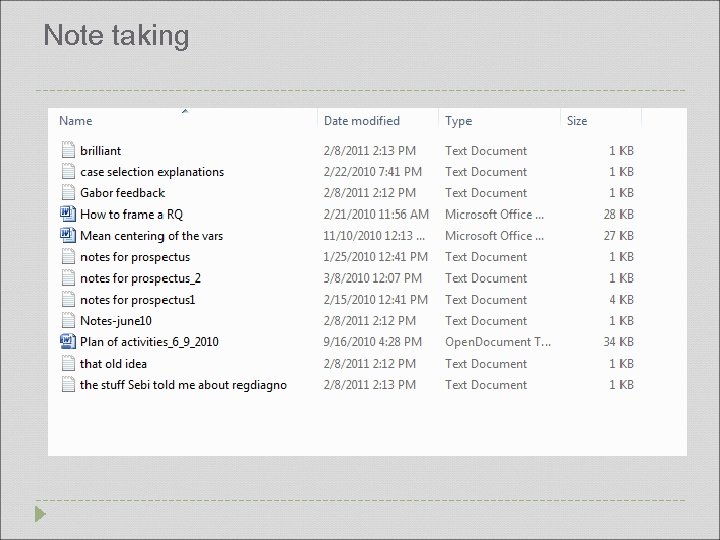Click the text file icon for brilliant

click(x=68, y=150)
